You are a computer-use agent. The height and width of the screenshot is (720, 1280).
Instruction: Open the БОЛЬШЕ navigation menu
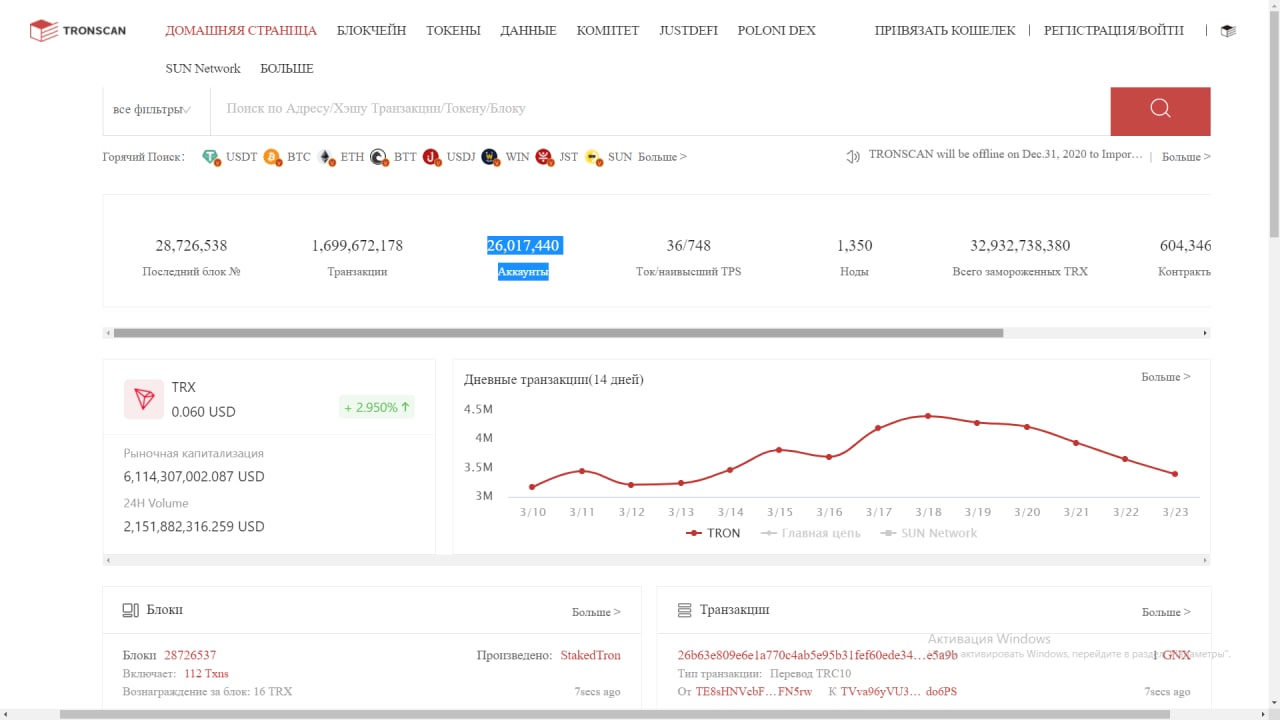[x=287, y=69]
